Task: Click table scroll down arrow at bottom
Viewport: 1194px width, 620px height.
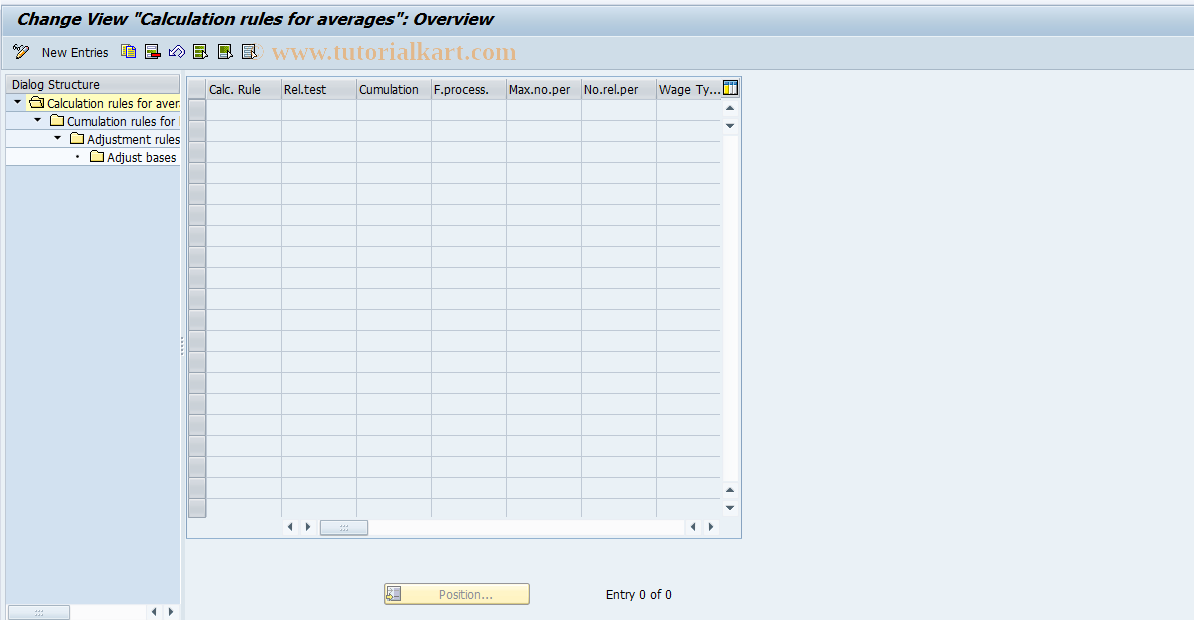Action: (730, 507)
